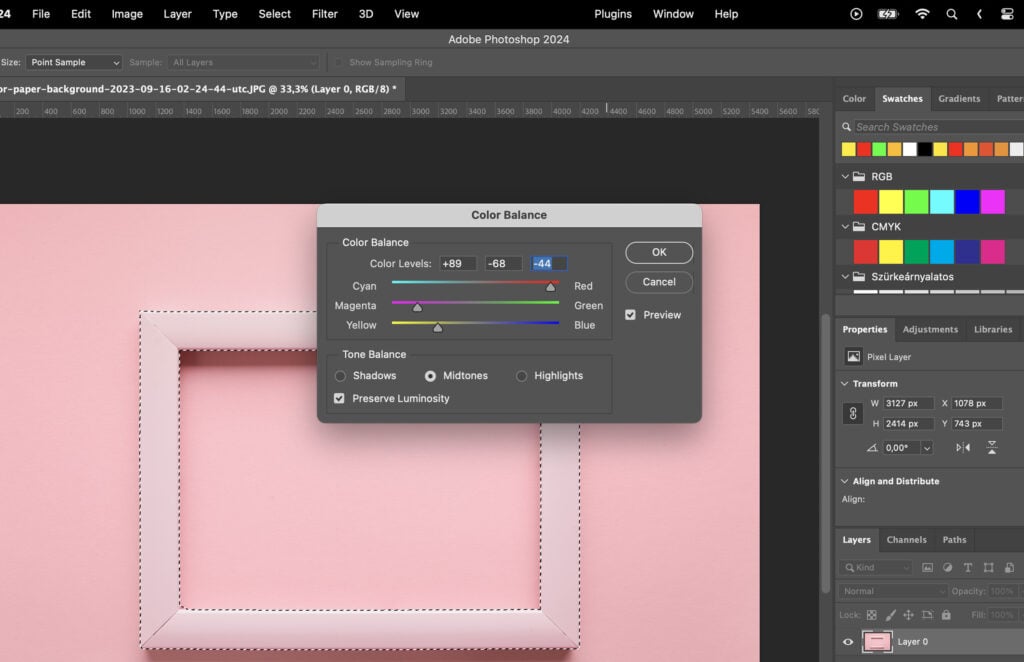The width and height of the screenshot is (1024, 662).
Task: Open the Filter menu
Action: (x=325, y=14)
